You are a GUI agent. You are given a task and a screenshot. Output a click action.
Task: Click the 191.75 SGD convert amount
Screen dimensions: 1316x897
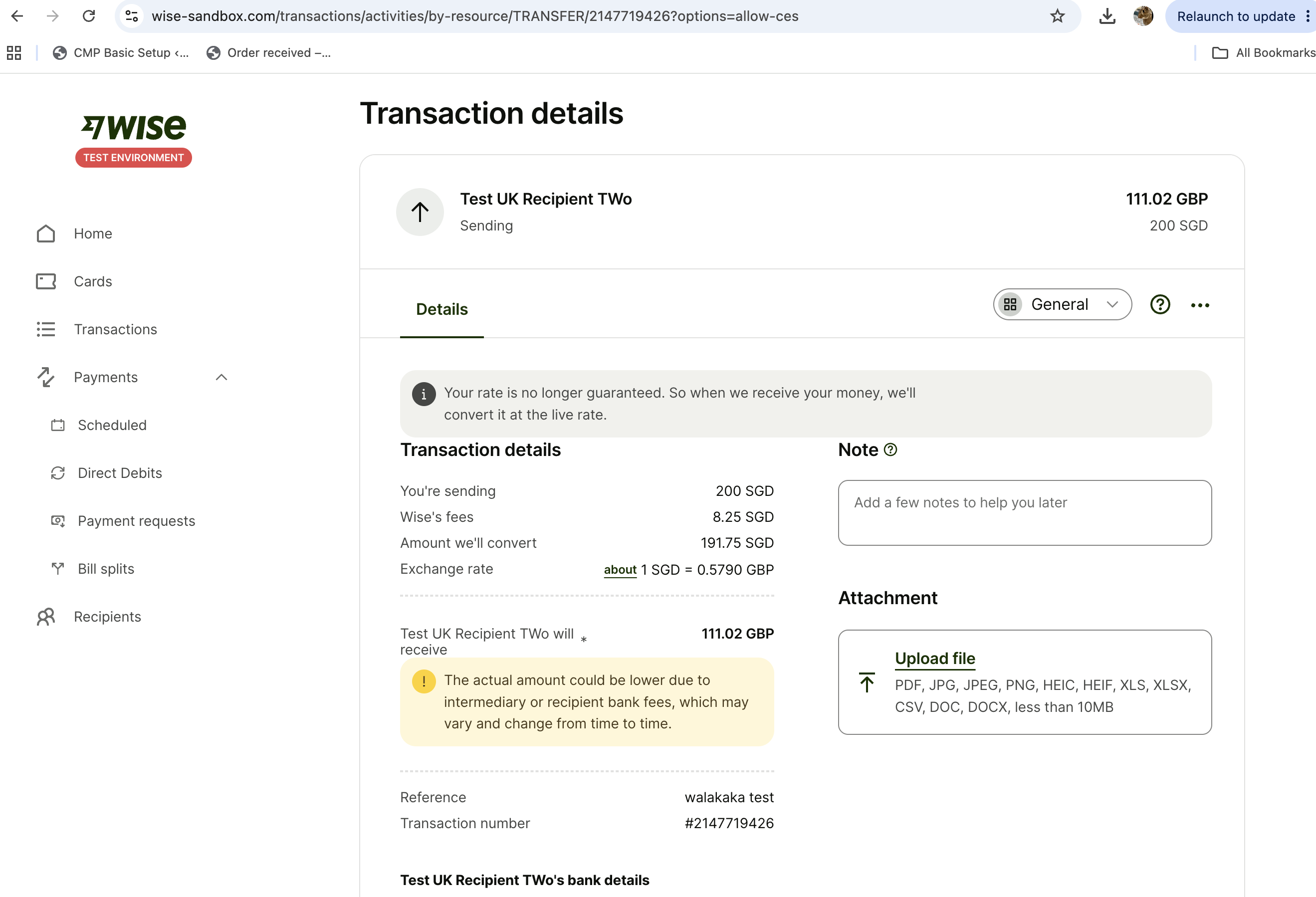click(x=737, y=543)
